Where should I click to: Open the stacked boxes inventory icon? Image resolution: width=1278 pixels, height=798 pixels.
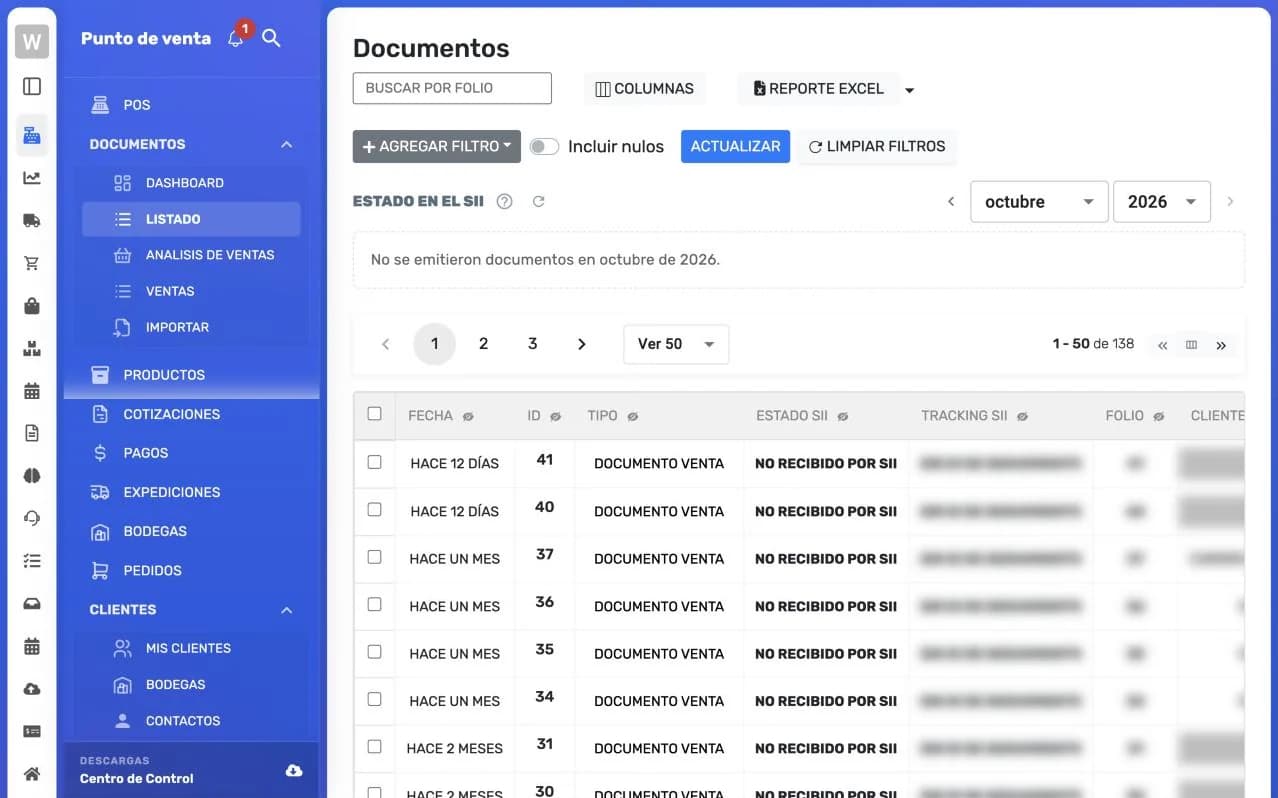point(32,349)
